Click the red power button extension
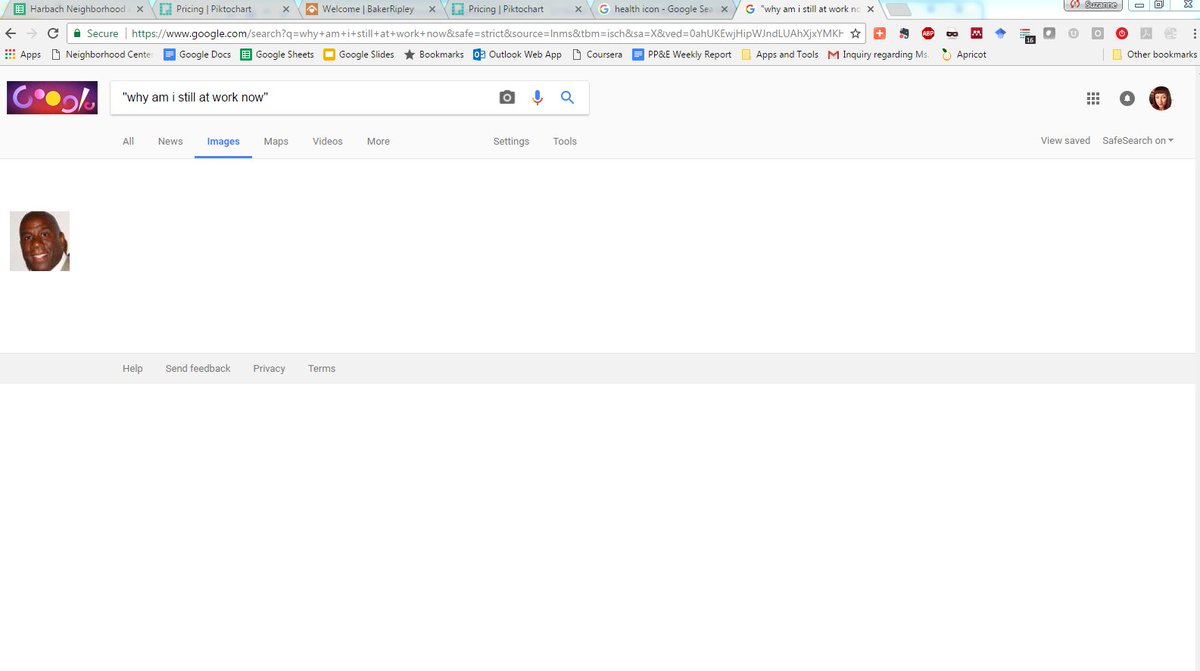This screenshot has width=1200, height=671. click(1121, 33)
